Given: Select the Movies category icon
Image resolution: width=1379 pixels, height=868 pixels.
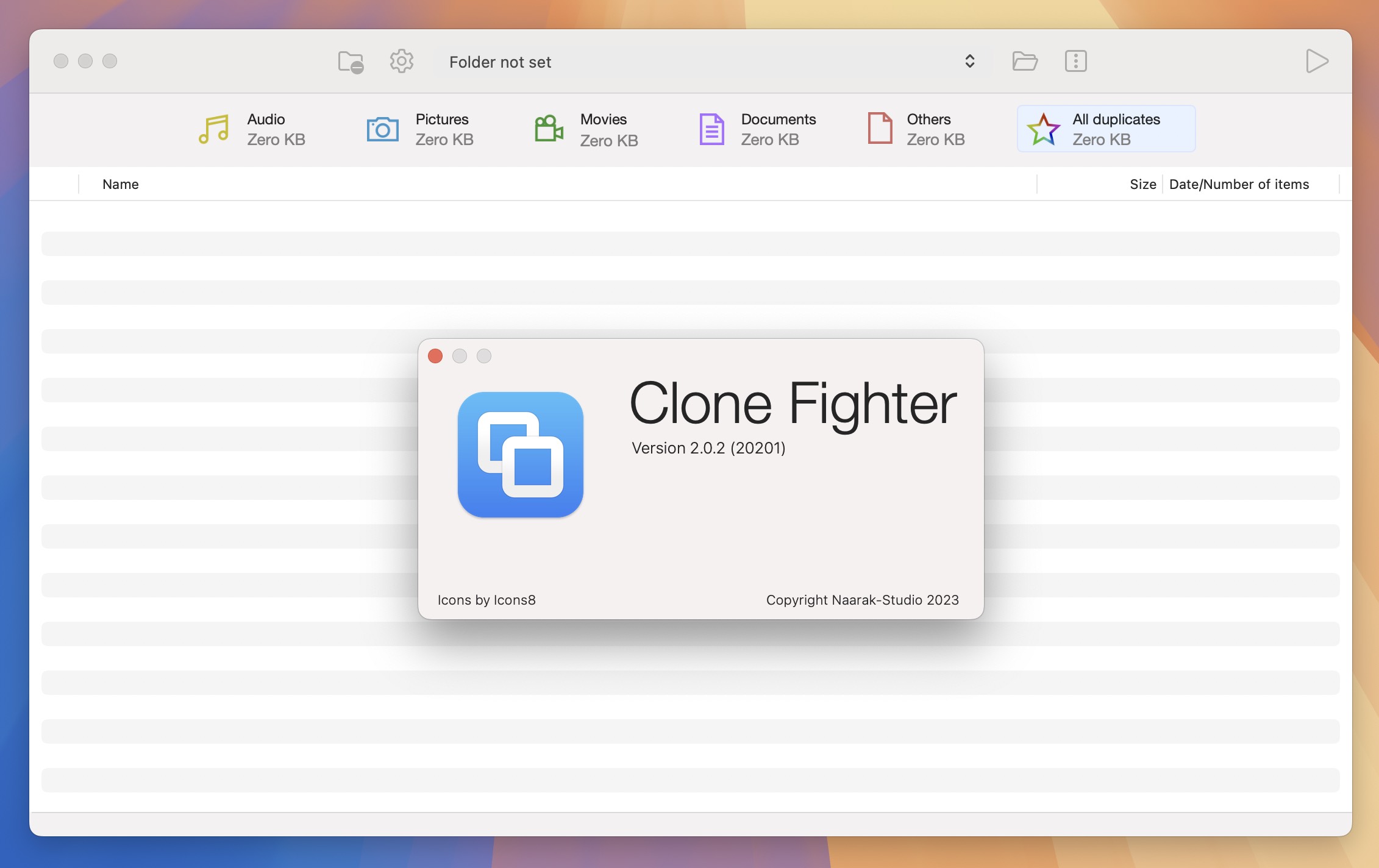Looking at the screenshot, I should pyautogui.click(x=550, y=128).
